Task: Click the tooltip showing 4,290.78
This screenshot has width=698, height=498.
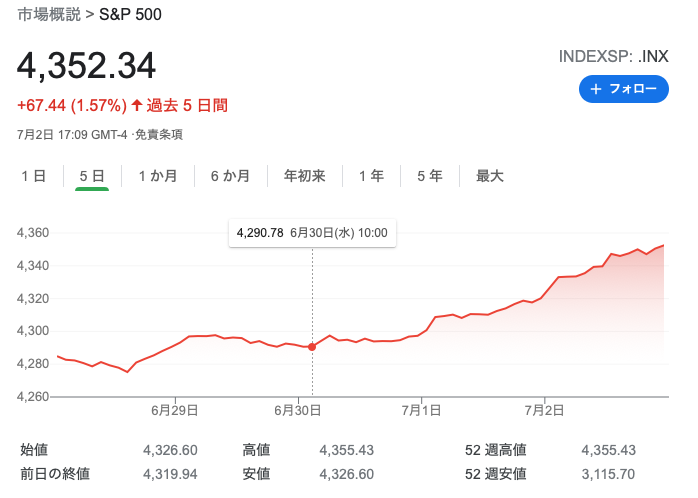Action: pyautogui.click(x=312, y=233)
